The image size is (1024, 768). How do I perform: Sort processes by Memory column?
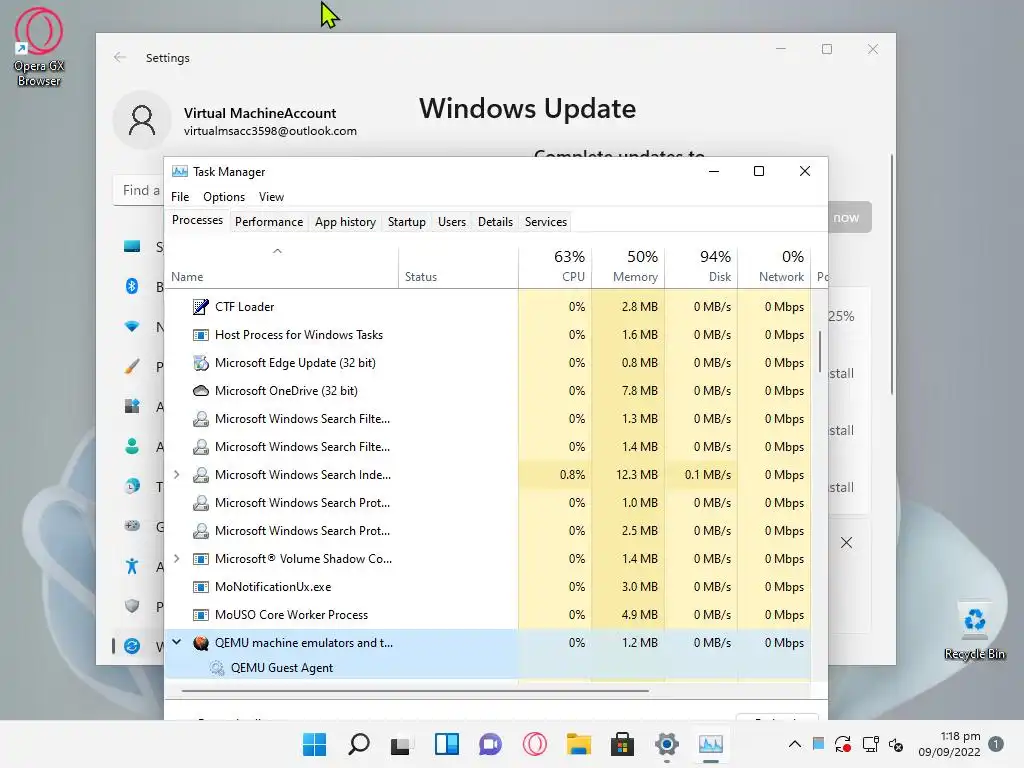coord(628,267)
